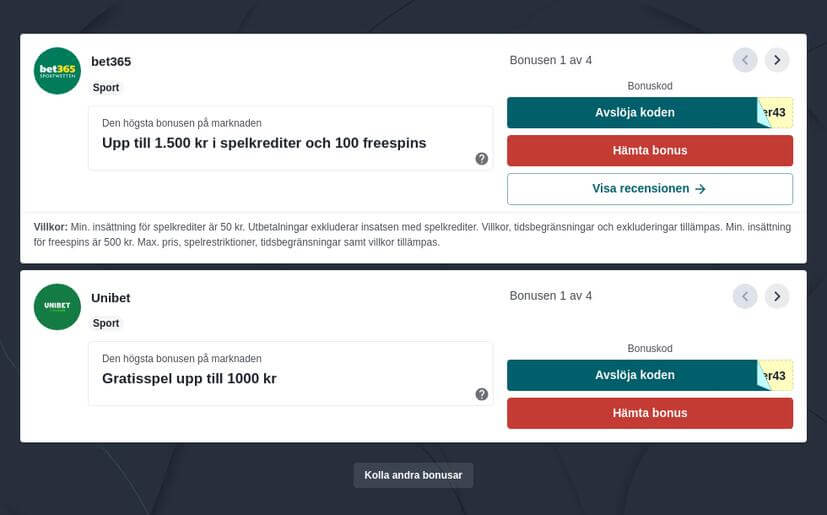This screenshot has width=827, height=515.
Task: Reveal the Unibet bonus code
Action: (x=635, y=375)
